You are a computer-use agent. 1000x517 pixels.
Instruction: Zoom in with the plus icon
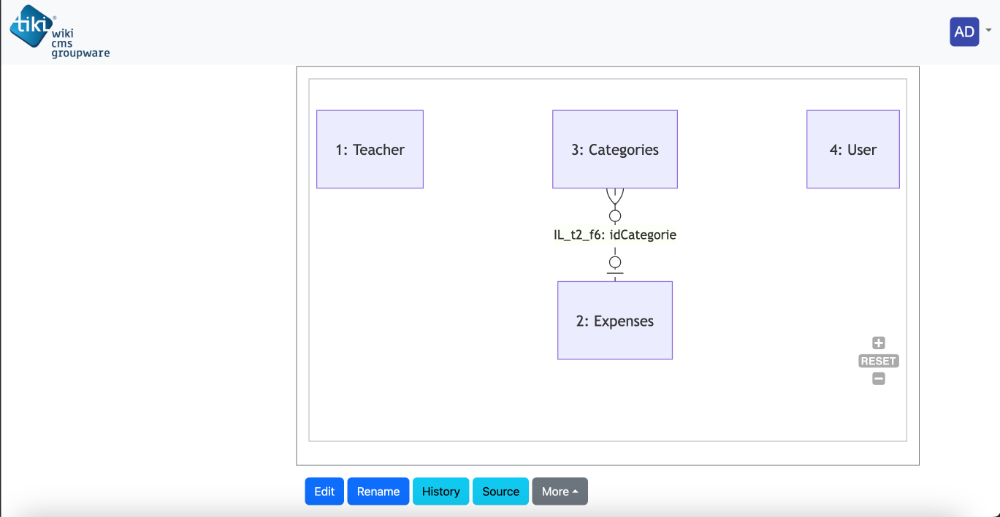[x=878, y=343]
